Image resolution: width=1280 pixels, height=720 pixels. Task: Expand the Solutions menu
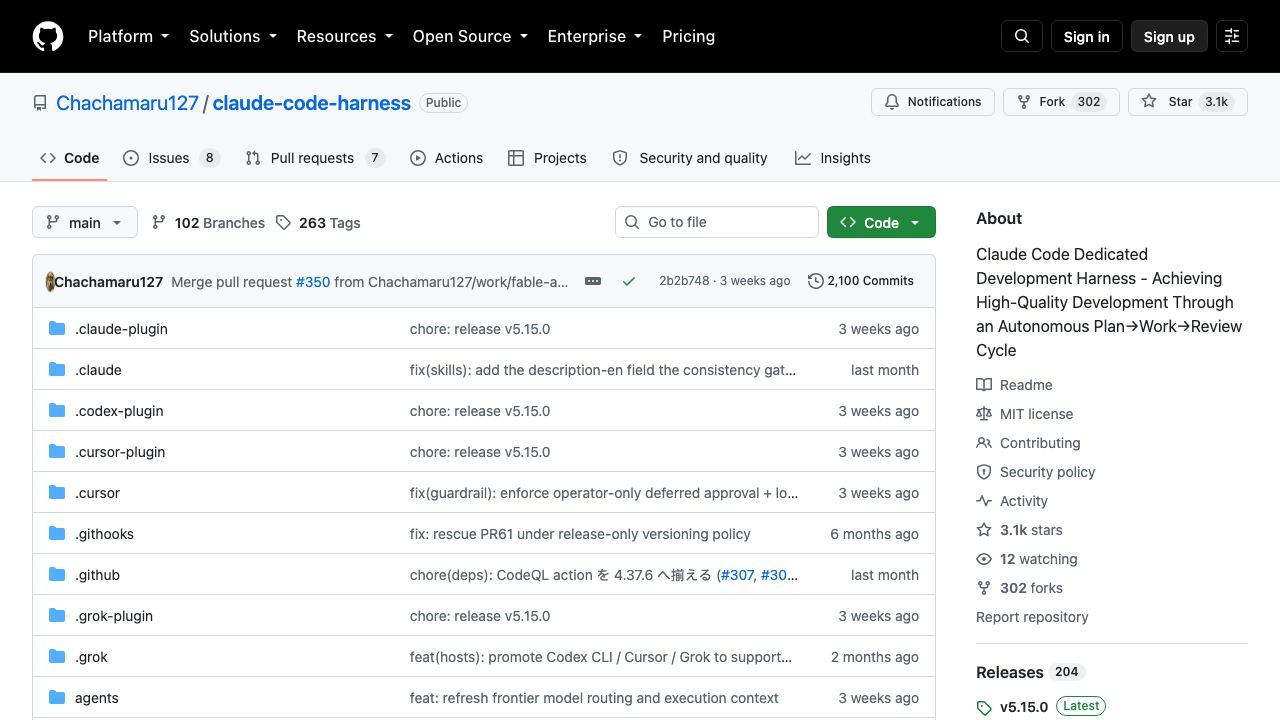coord(233,36)
